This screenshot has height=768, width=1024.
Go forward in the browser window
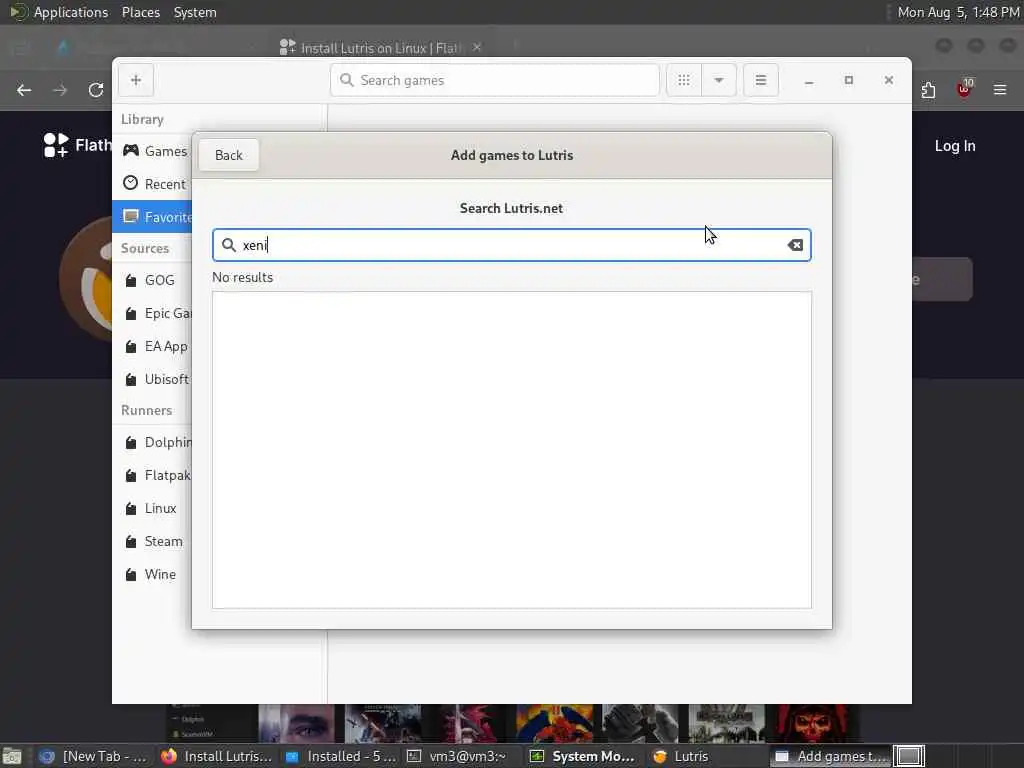(60, 90)
